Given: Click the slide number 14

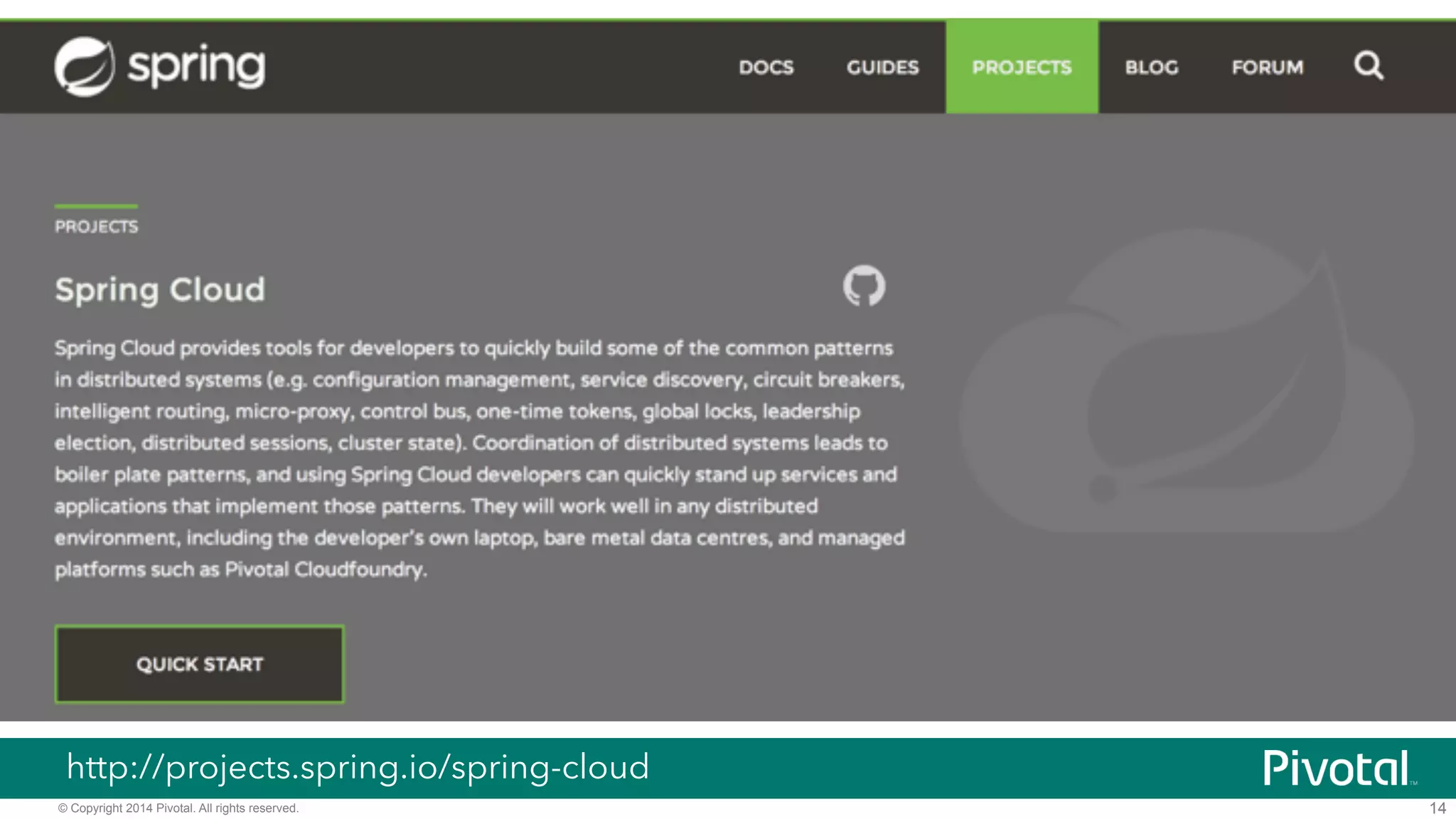Looking at the screenshot, I should pos(1438,808).
